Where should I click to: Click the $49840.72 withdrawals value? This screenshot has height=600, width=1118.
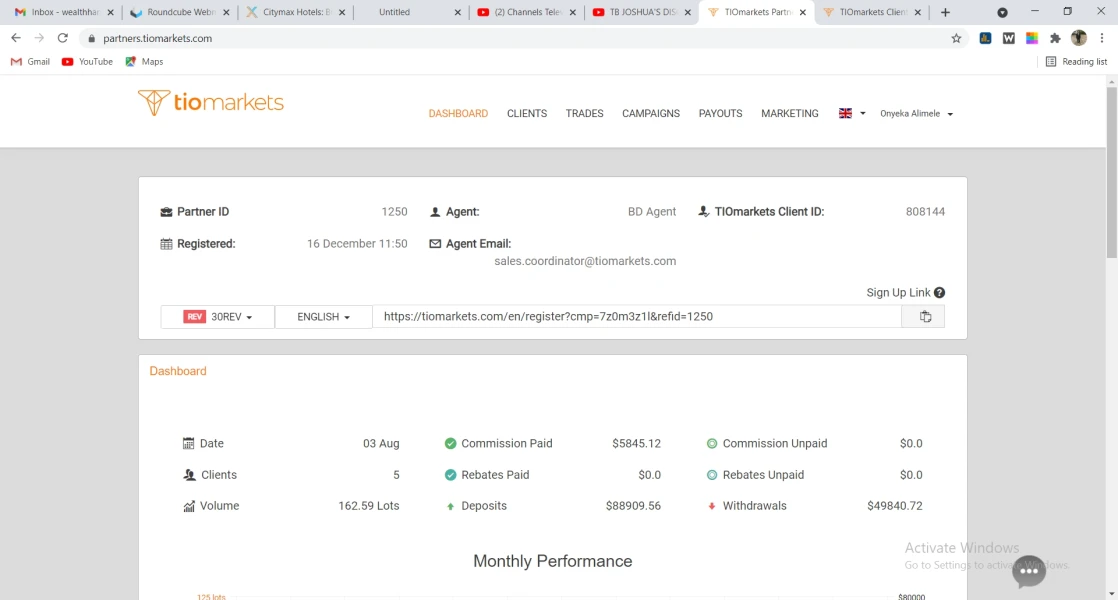(895, 506)
